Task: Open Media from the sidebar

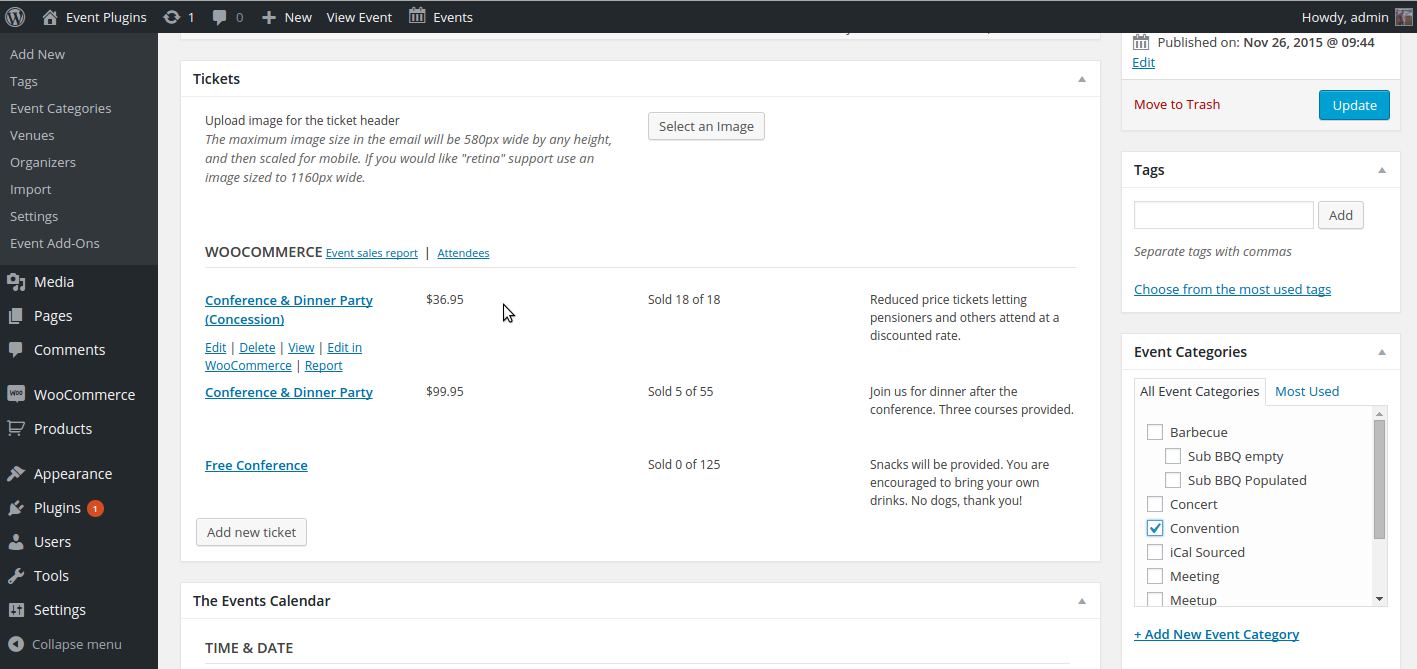Action: 53,282
